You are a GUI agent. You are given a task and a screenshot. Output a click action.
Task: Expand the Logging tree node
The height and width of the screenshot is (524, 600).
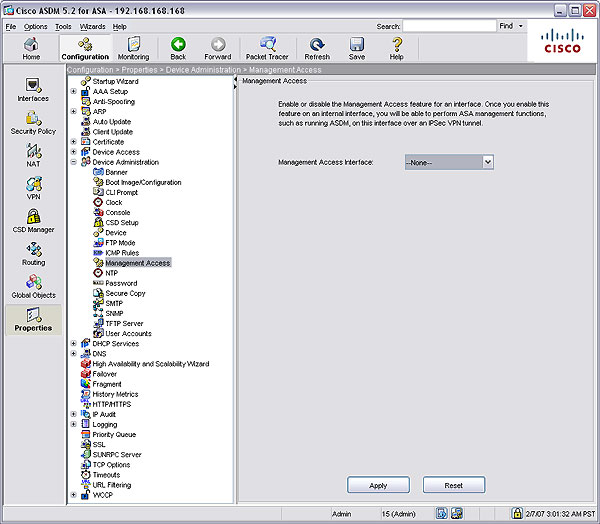74,424
